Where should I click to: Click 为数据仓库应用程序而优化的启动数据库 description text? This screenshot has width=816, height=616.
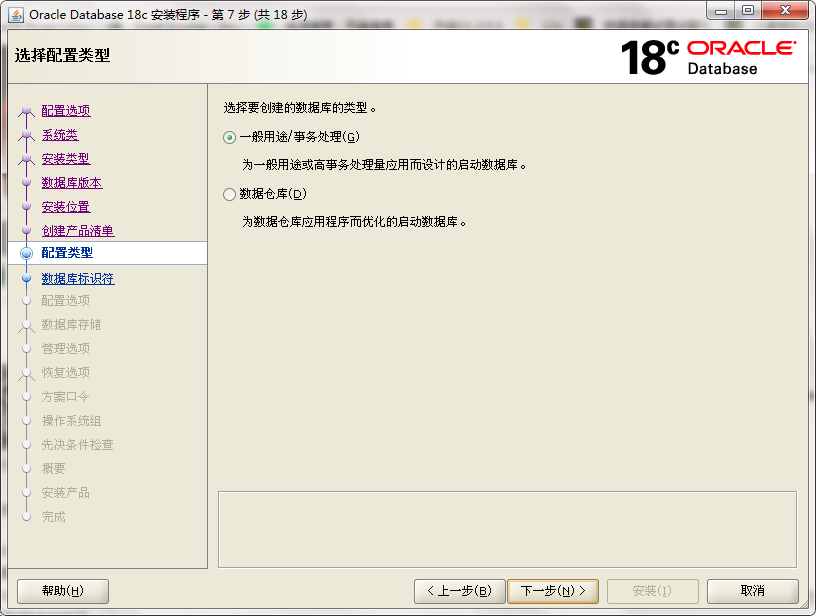(354, 222)
